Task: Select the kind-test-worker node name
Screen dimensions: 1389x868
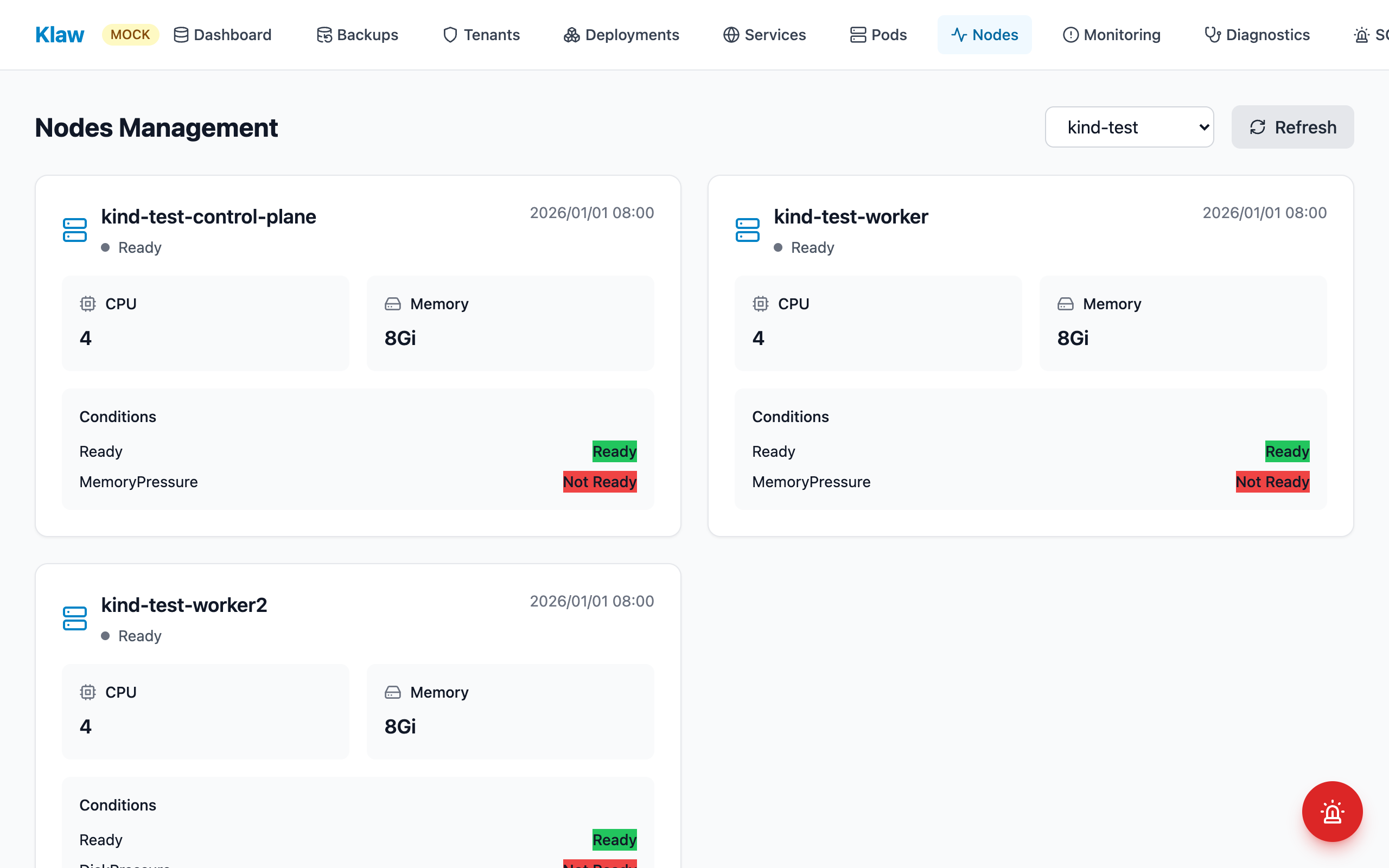Action: [x=851, y=216]
